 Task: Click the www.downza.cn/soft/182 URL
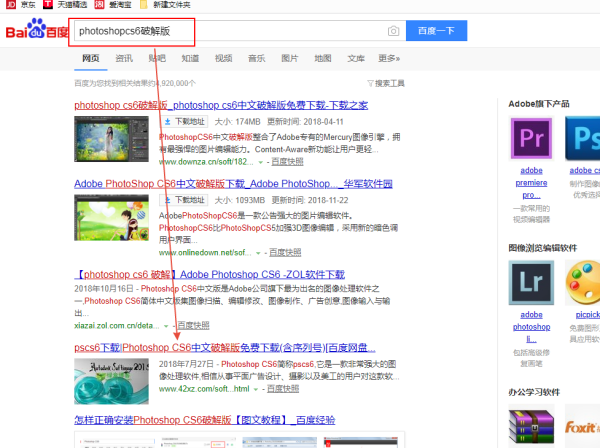tap(206, 161)
